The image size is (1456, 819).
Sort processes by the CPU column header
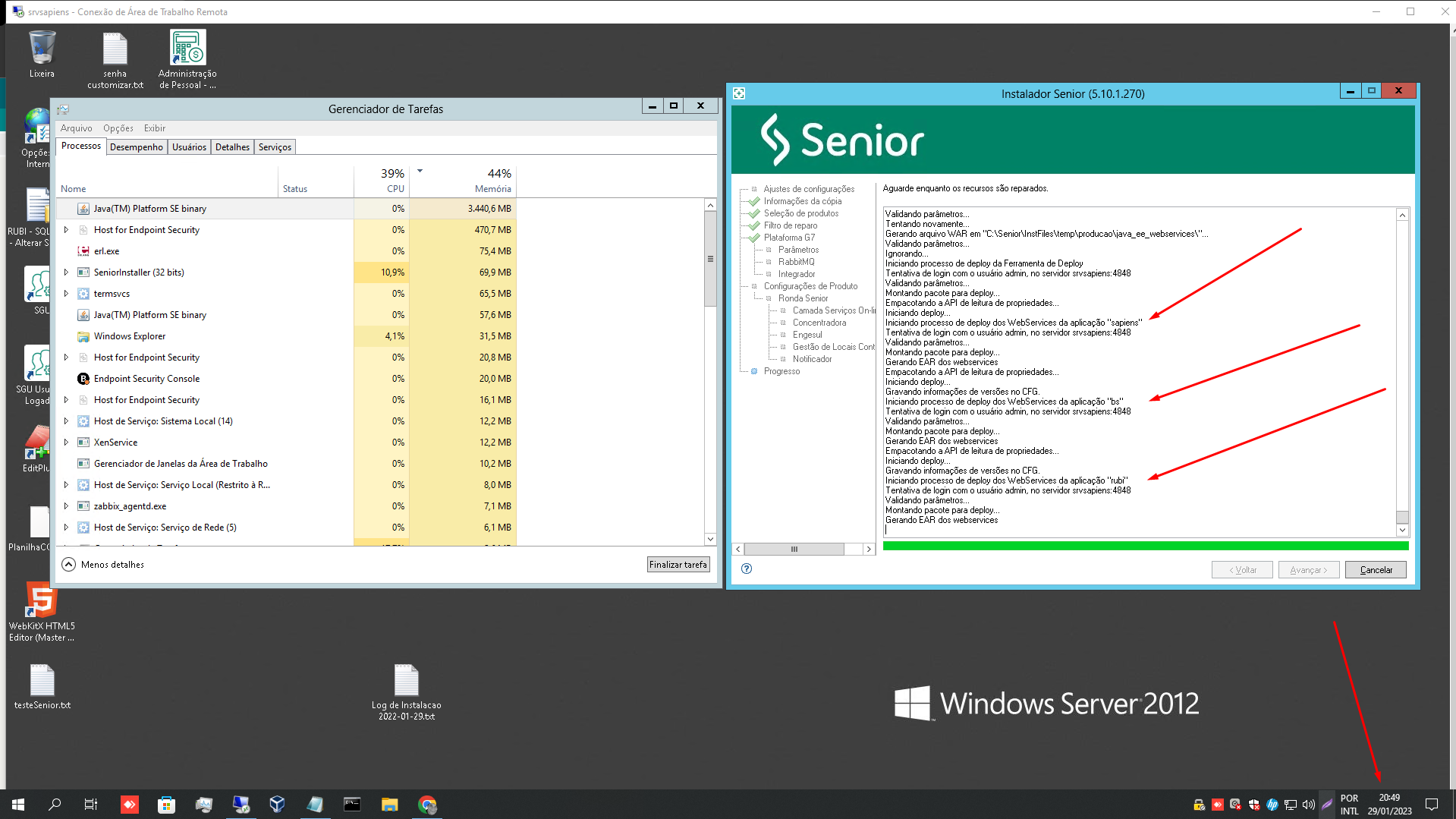[x=382, y=181]
